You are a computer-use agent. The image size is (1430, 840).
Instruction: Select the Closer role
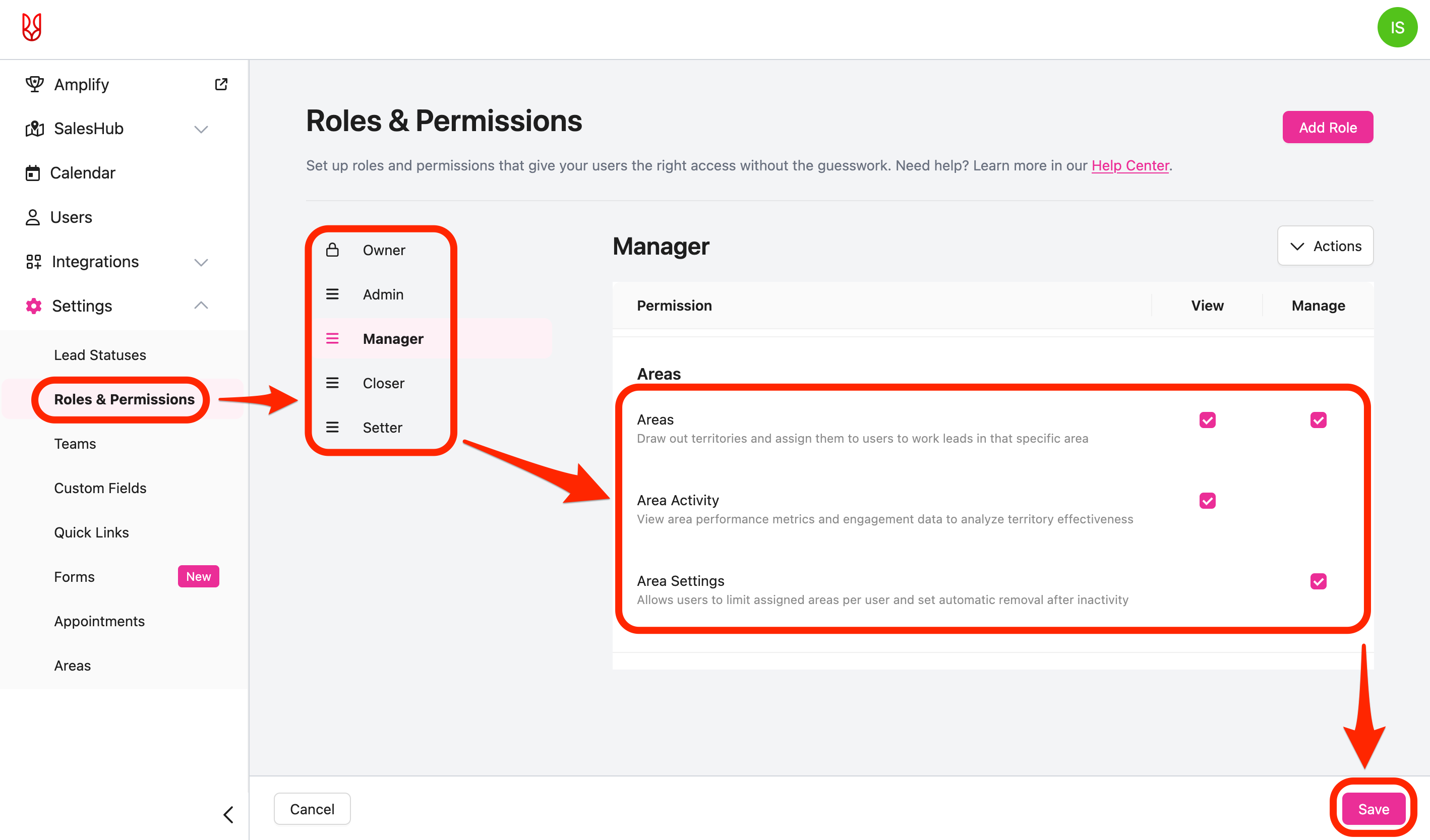pyautogui.click(x=383, y=383)
